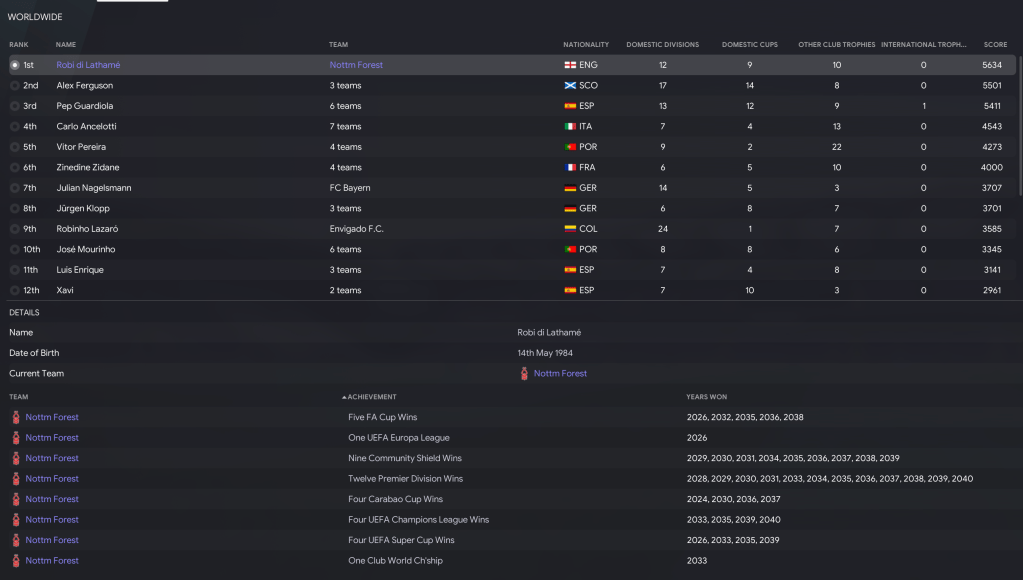Image resolution: width=1023 pixels, height=580 pixels.
Task: Click the France flag in Zinedine Zidane's row
Action: 570,168
